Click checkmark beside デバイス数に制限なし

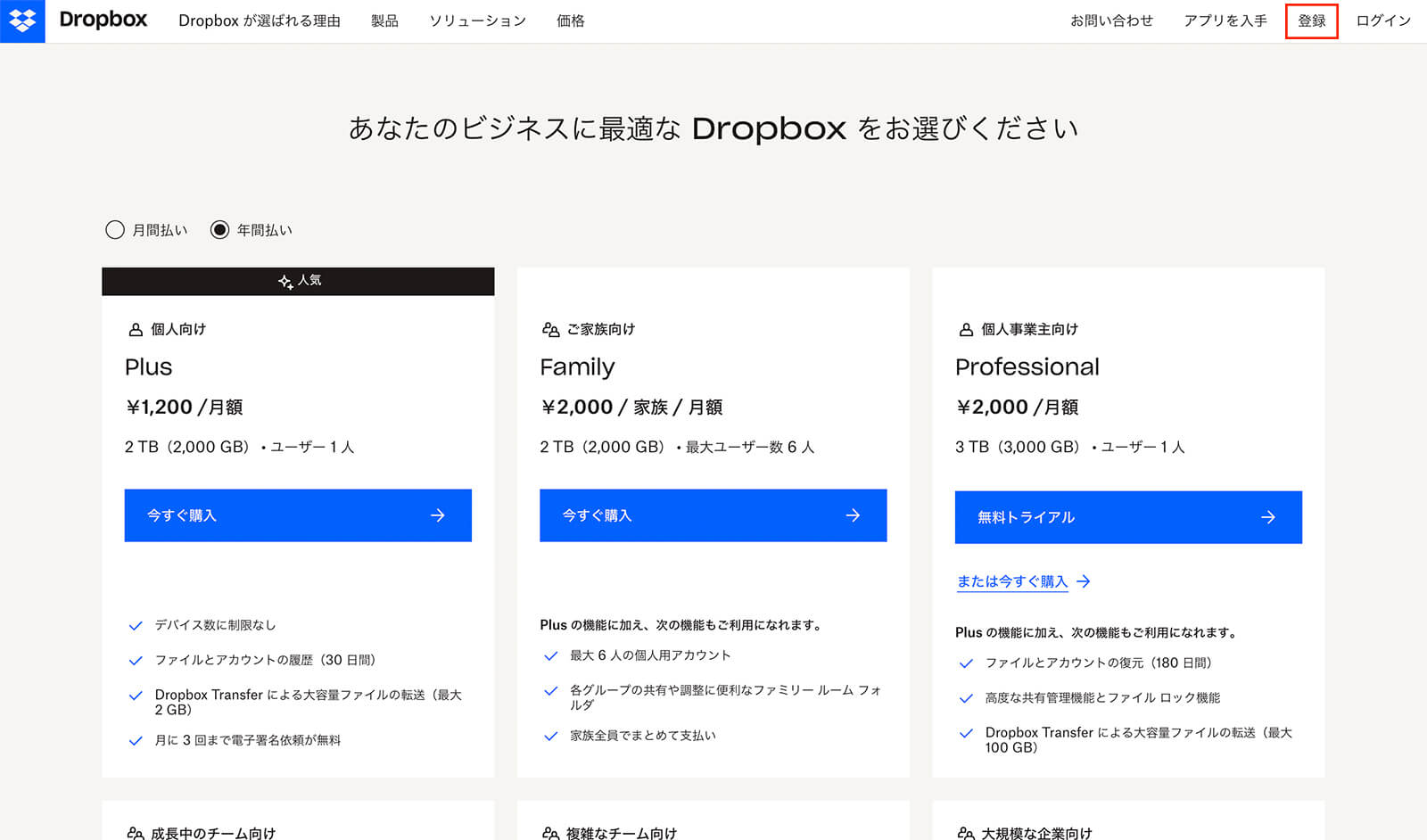tap(136, 626)
